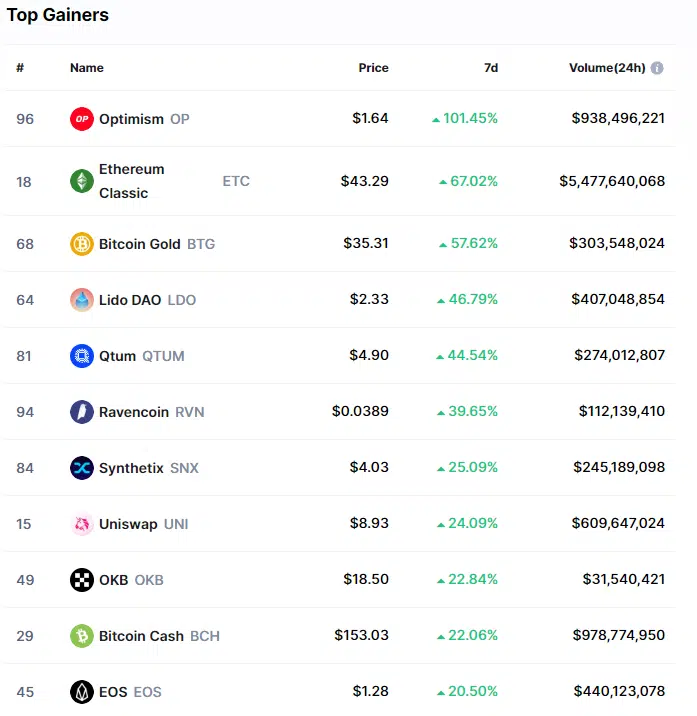Click the Uniswap unicorn logo icon

click(82, 524)
